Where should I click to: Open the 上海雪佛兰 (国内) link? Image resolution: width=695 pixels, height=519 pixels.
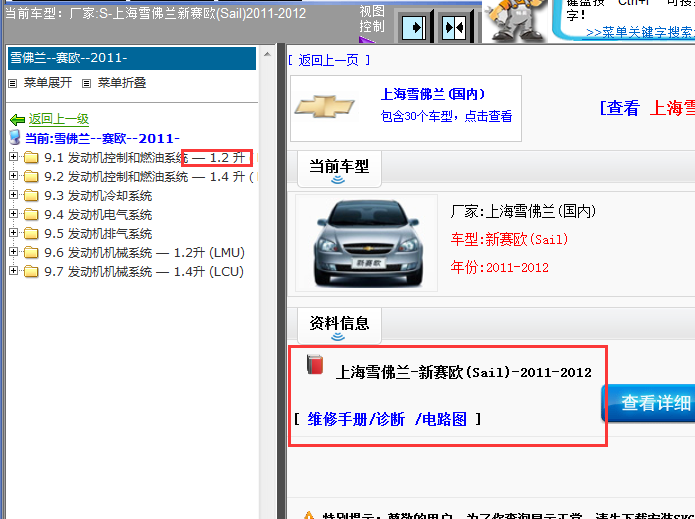point(433,94)
